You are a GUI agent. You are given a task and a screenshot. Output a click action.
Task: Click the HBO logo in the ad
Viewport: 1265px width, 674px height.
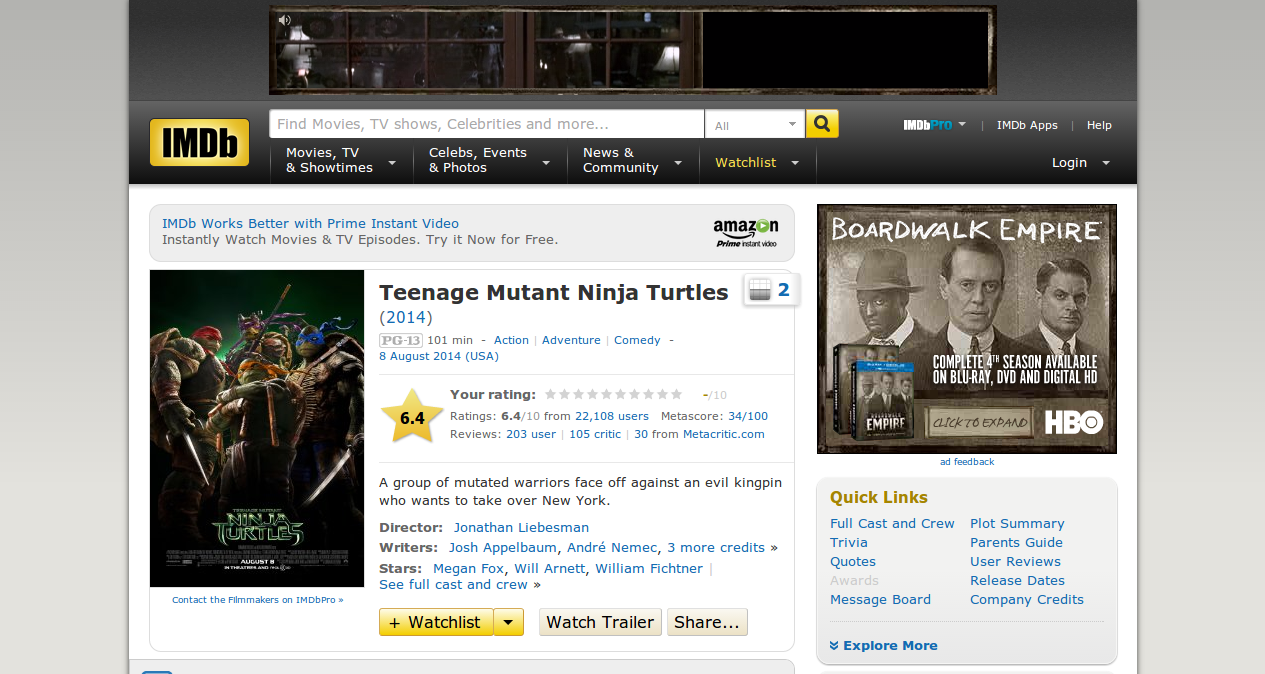click(x=1073, y=422)
